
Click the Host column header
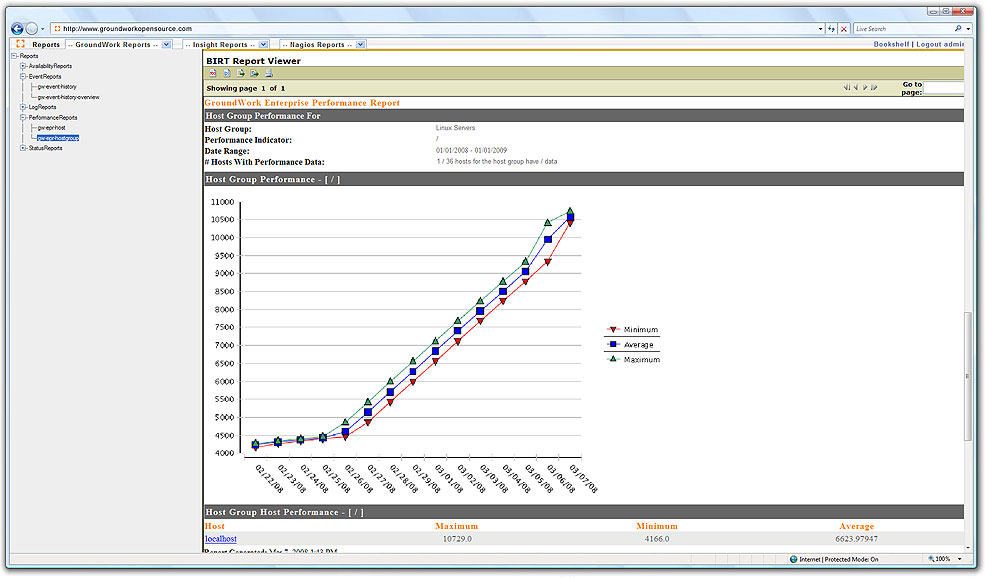214,526
